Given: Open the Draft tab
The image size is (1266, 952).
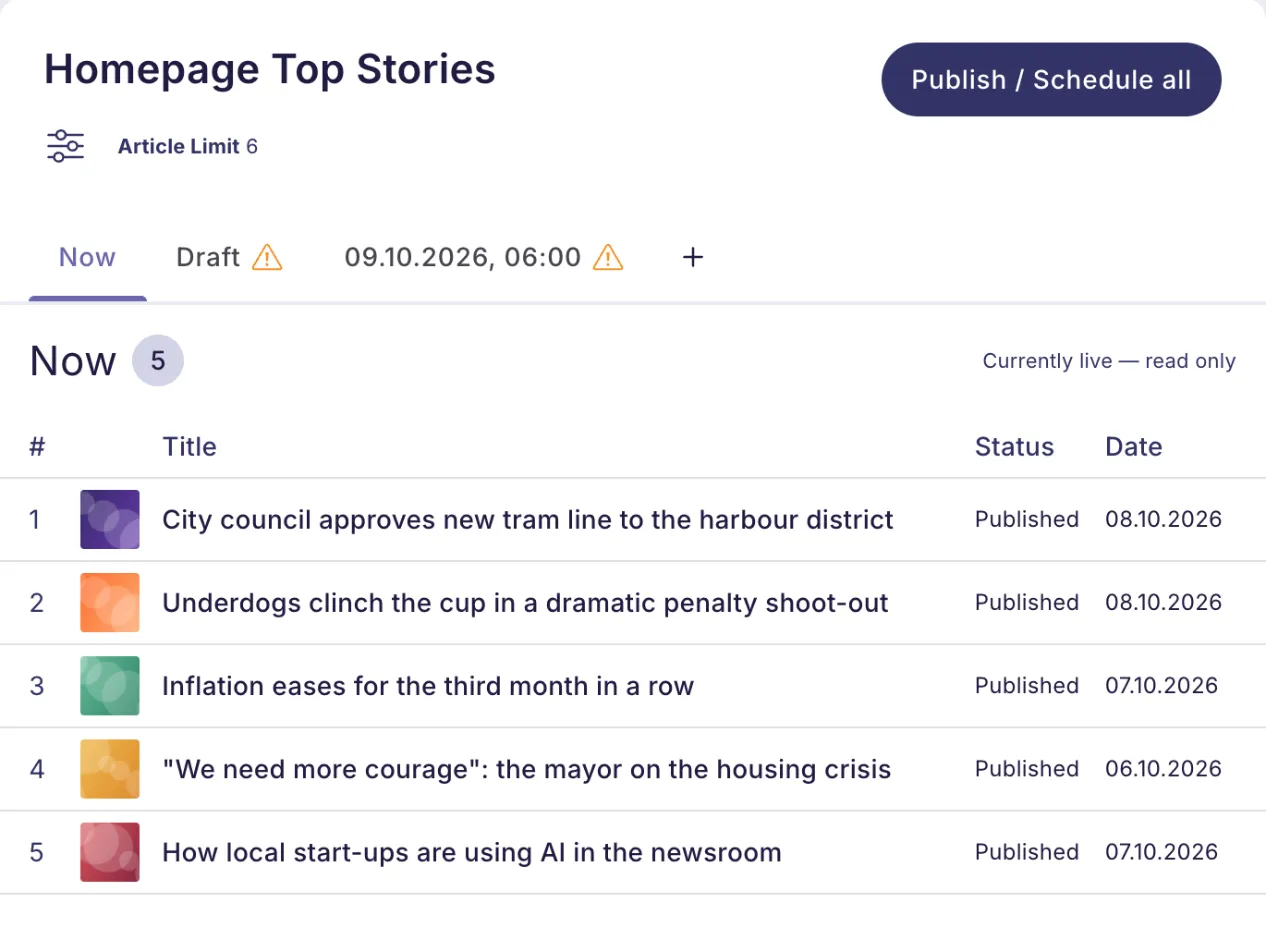Looking at the screenshot, I should pos(229,258).
